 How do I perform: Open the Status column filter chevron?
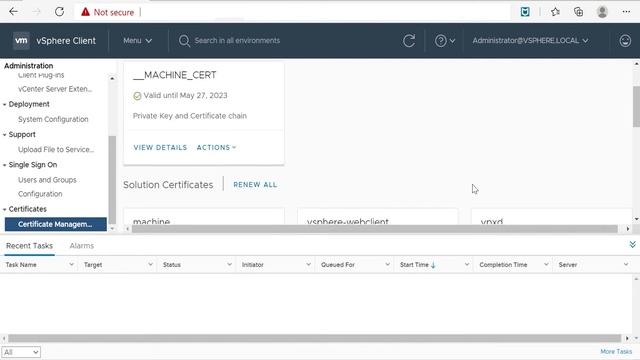click(x=229, y=264)
